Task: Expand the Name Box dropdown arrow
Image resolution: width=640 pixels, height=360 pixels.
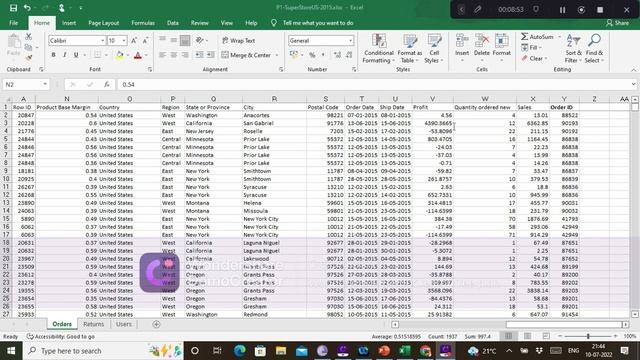Action: pyautogui.click(x=45, y=84)
